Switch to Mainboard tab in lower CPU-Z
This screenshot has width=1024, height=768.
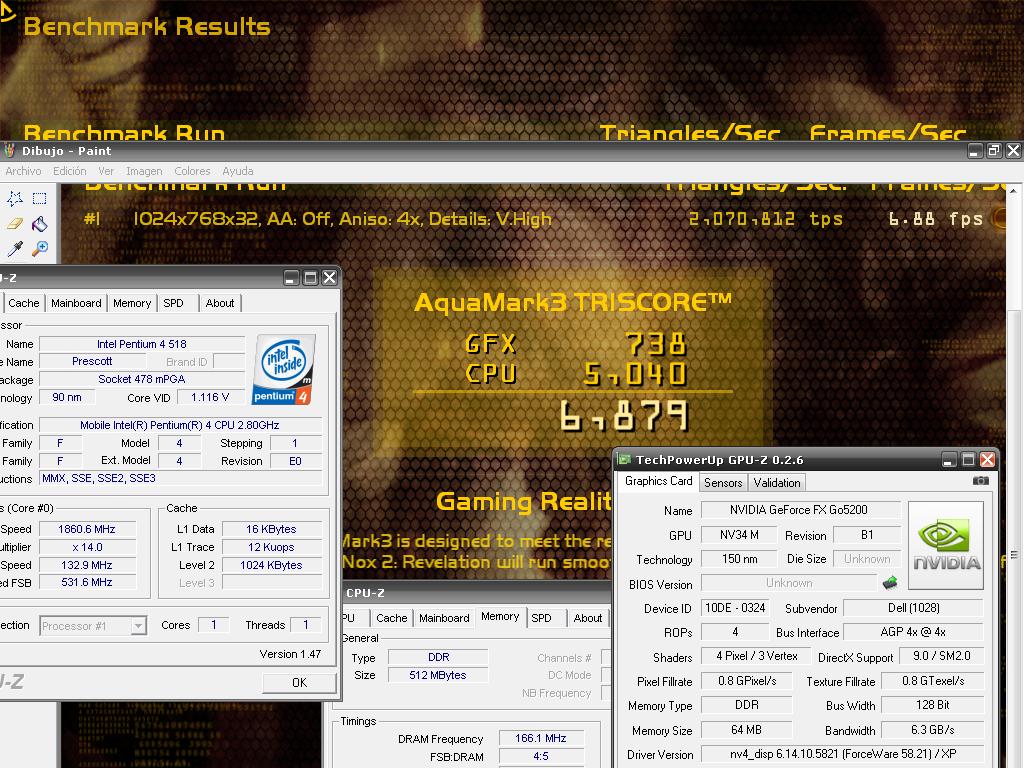(445, 618)
